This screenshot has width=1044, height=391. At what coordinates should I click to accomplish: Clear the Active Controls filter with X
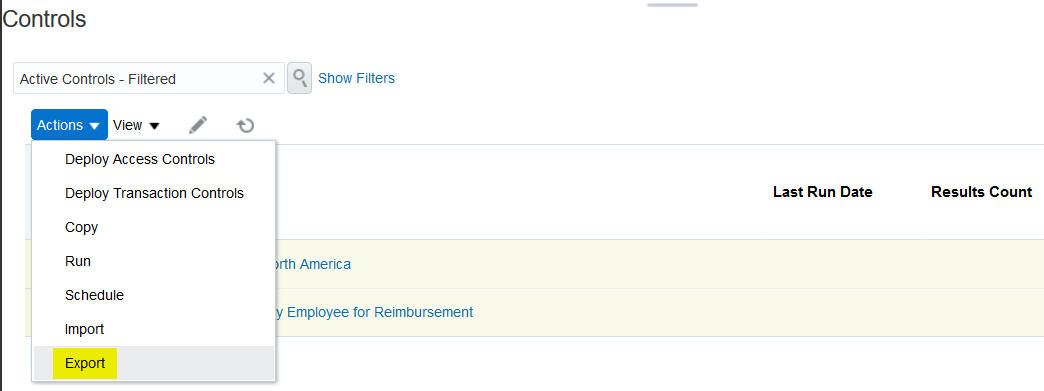(x=269, y=79)
